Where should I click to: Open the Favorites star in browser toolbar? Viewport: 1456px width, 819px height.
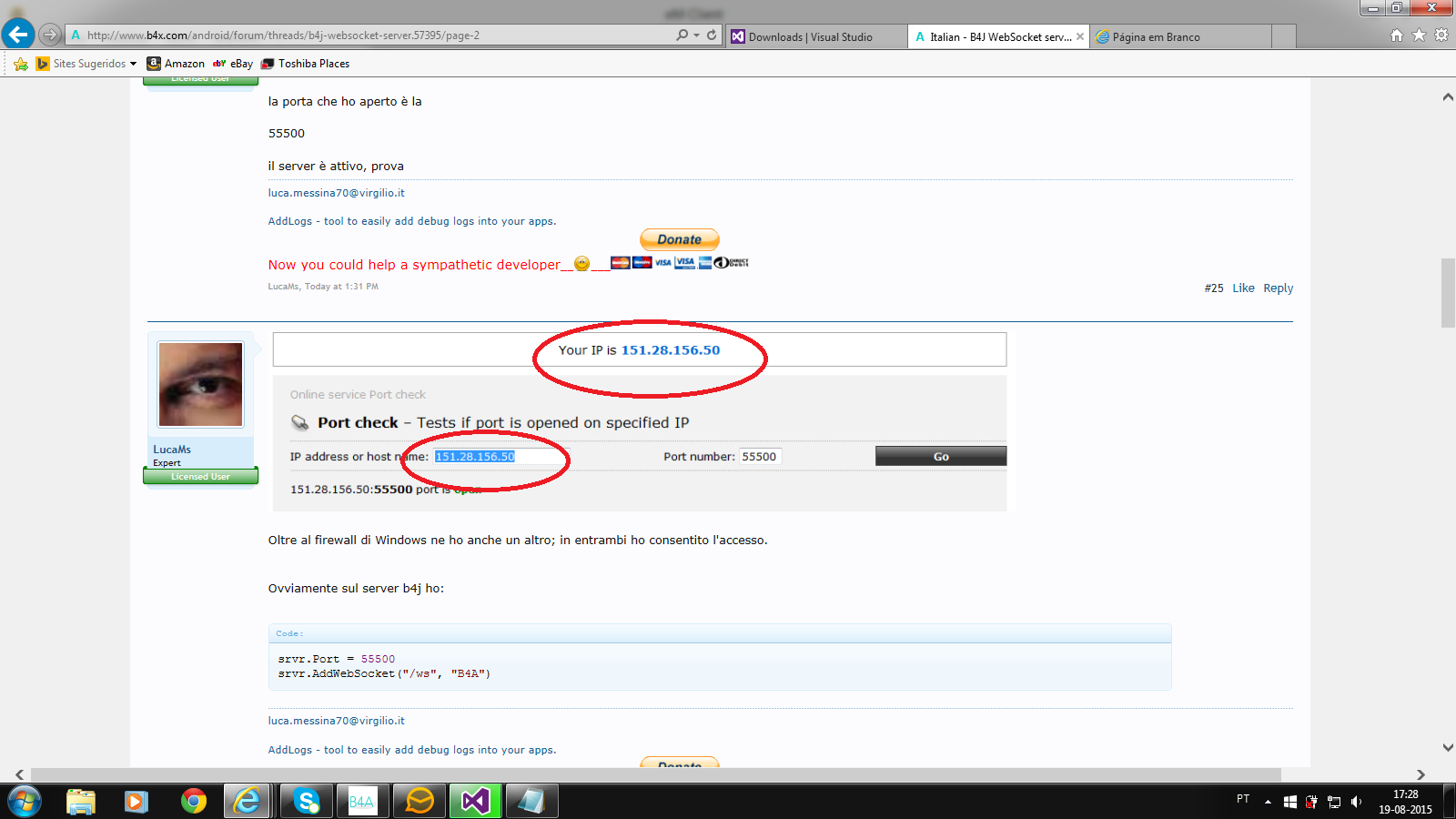(1419, 35)
